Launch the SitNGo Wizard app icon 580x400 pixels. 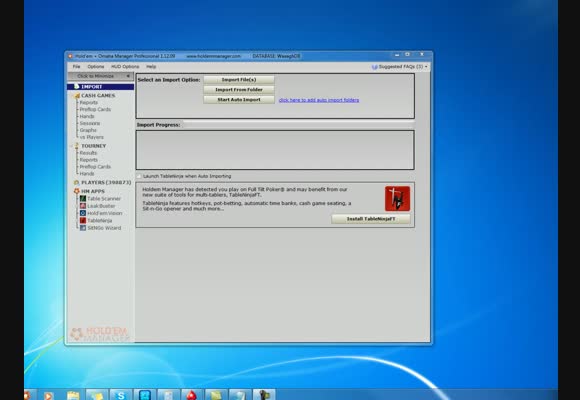(83, 228)
